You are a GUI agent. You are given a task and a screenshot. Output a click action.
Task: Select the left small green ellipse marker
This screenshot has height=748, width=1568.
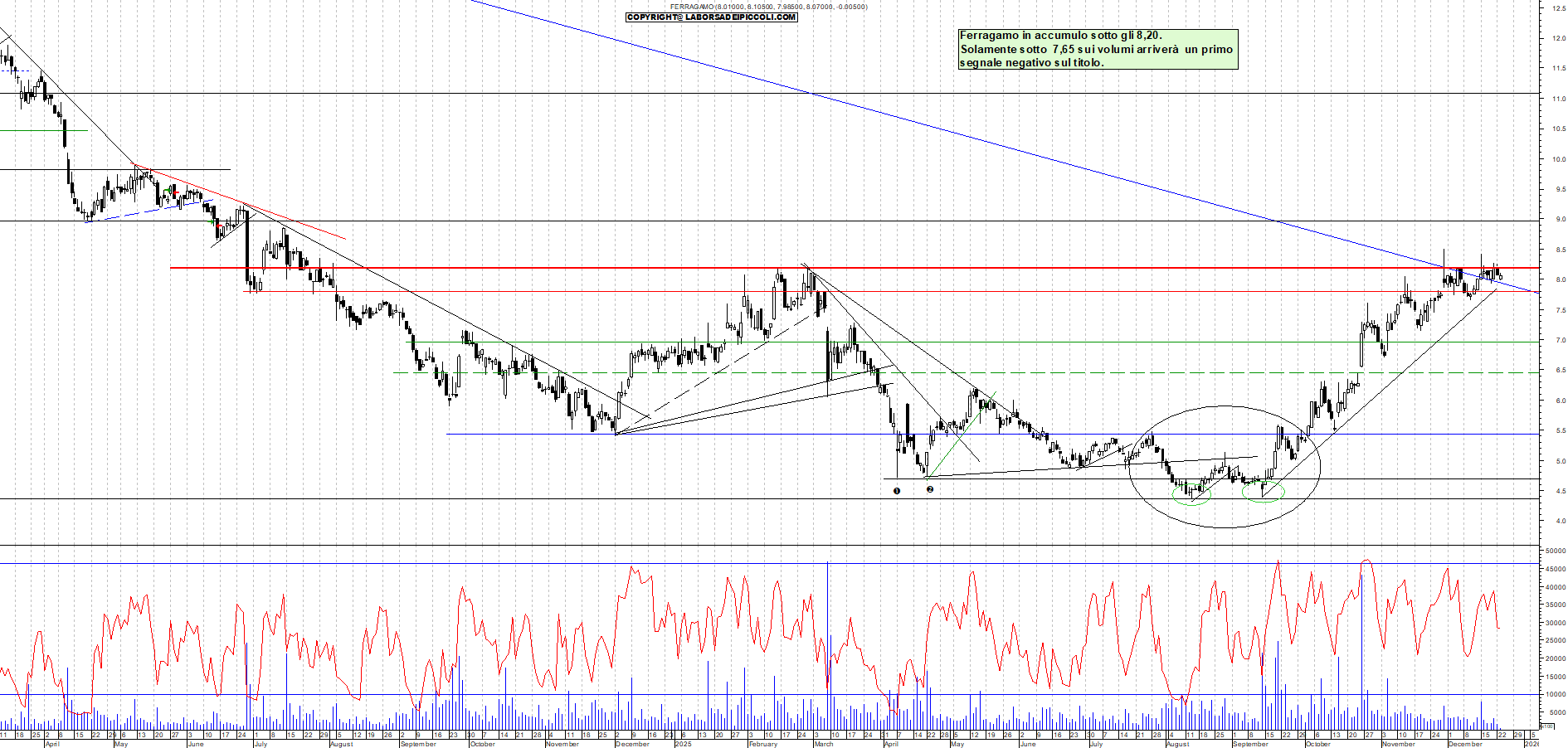pyautogui.click(x=1191, y=495)
